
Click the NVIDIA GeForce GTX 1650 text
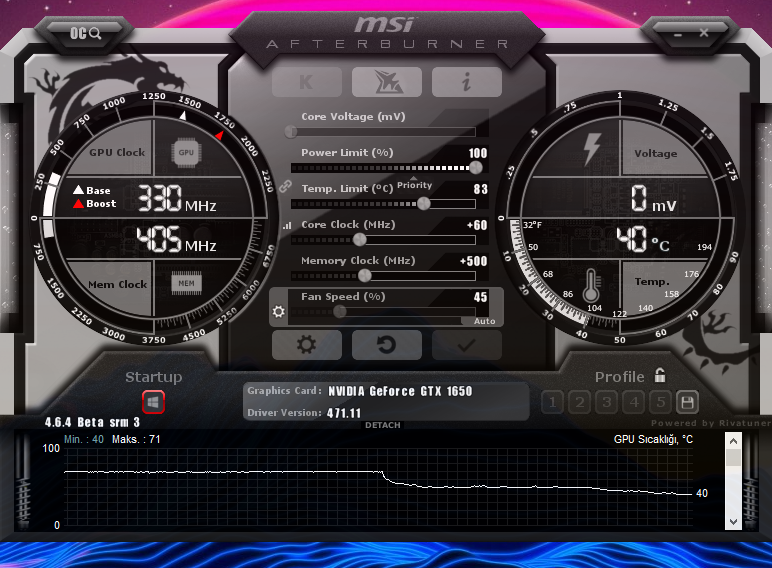(400, 391)
